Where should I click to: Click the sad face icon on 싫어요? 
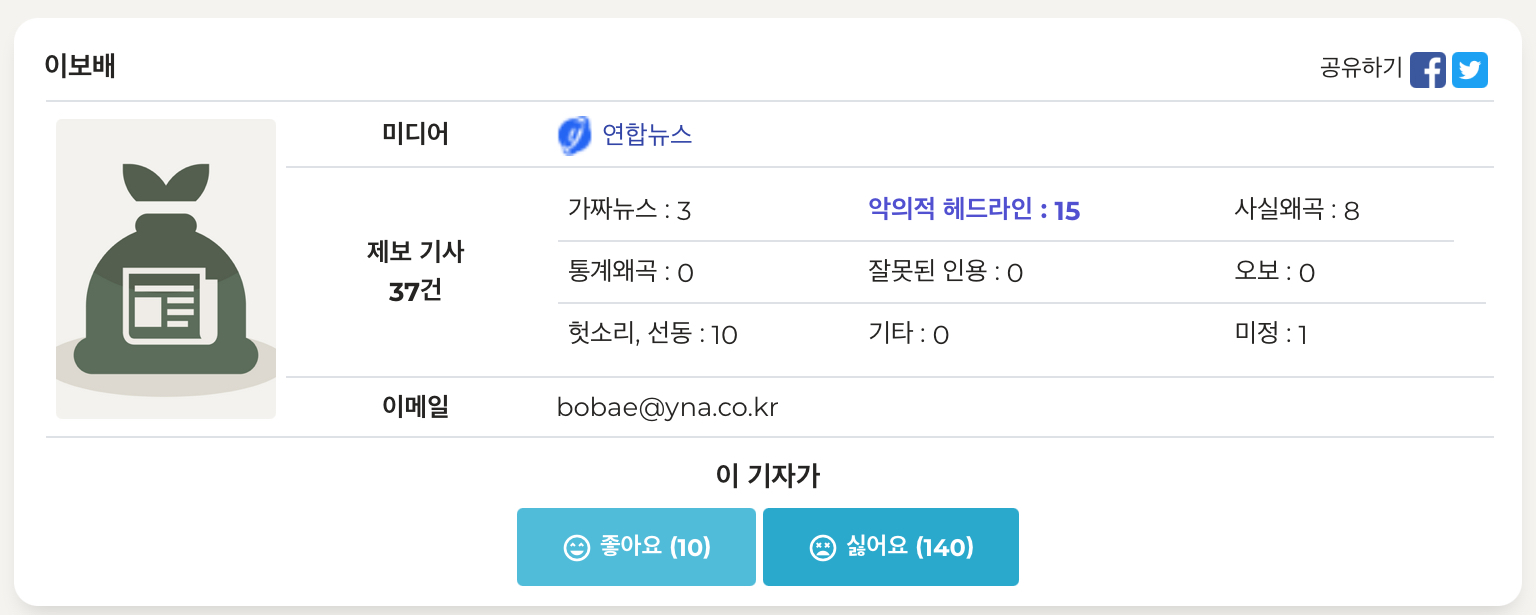coord(822,548)
